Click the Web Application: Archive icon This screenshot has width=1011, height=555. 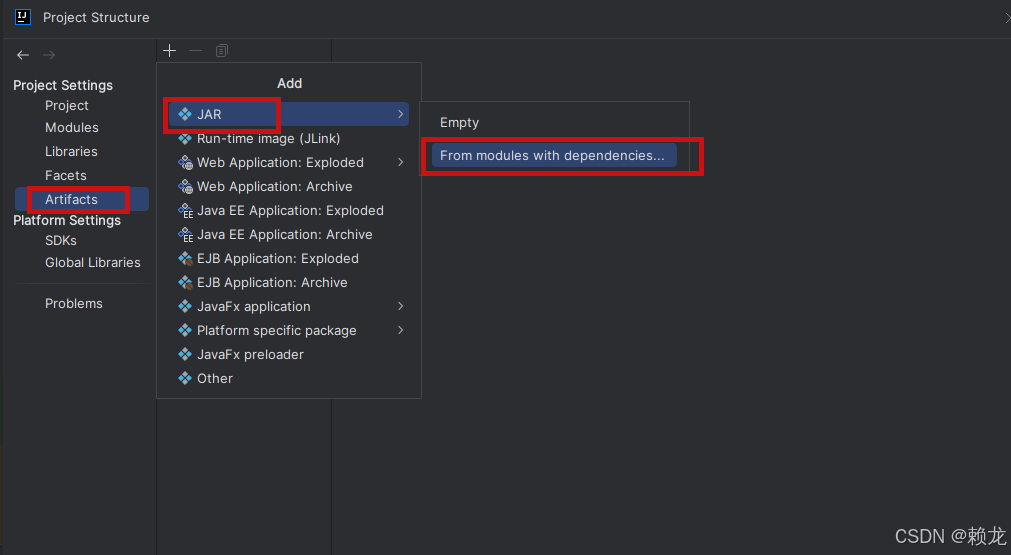tap(186, 187)
